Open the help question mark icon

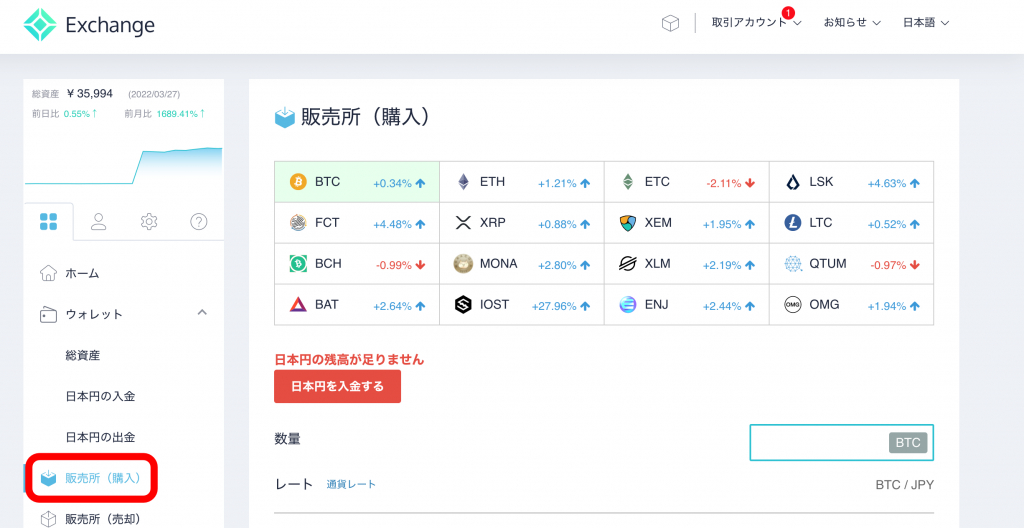click(x=199, y=222)
